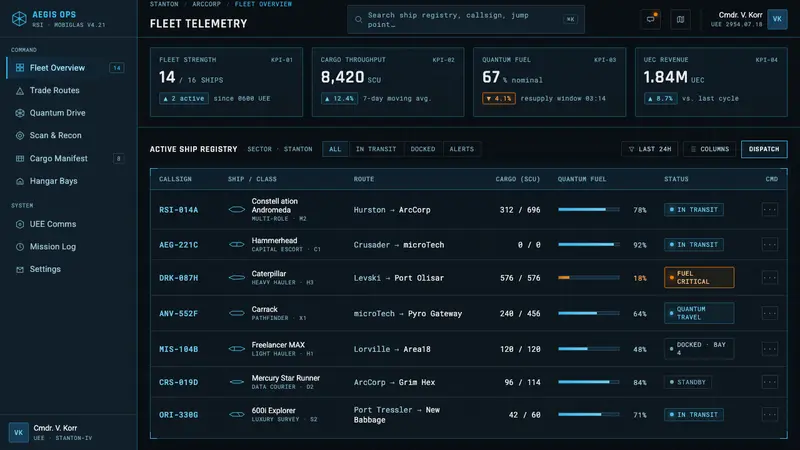Click the Quantum Fuel KPI card
800x450 pixels.
click(x=549, y=82)
